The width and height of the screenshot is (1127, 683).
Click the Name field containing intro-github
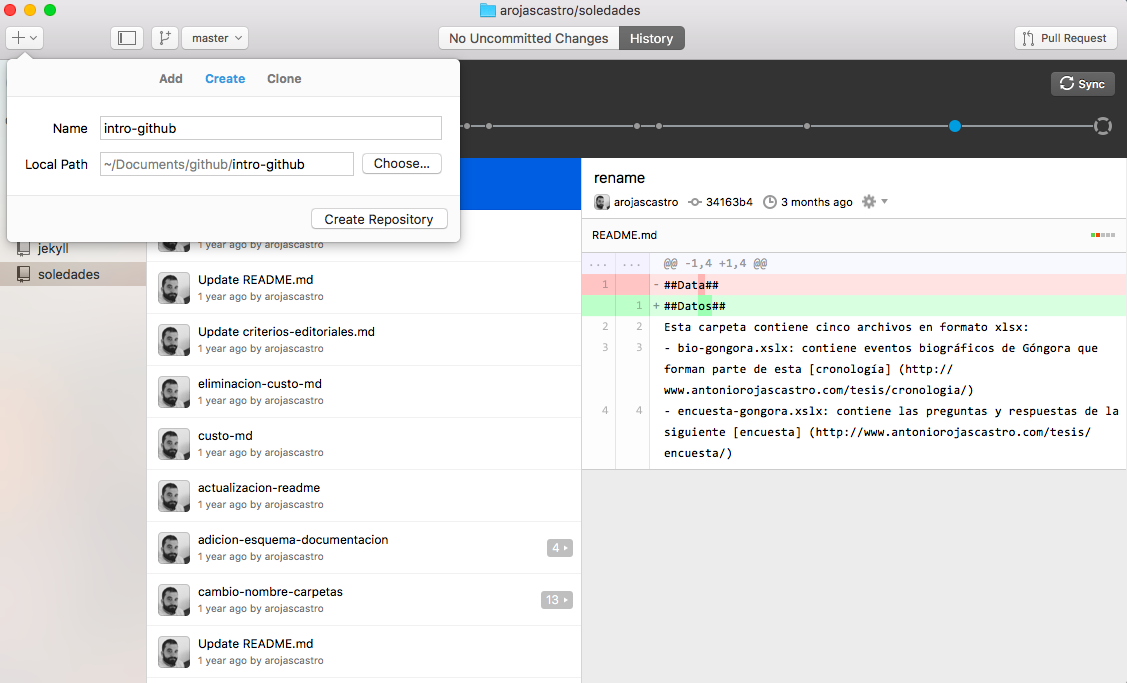[x=270, y=128]
